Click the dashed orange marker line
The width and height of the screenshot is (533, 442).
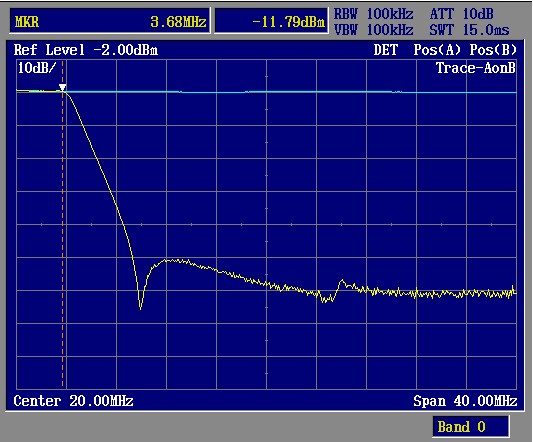[63, 224]
